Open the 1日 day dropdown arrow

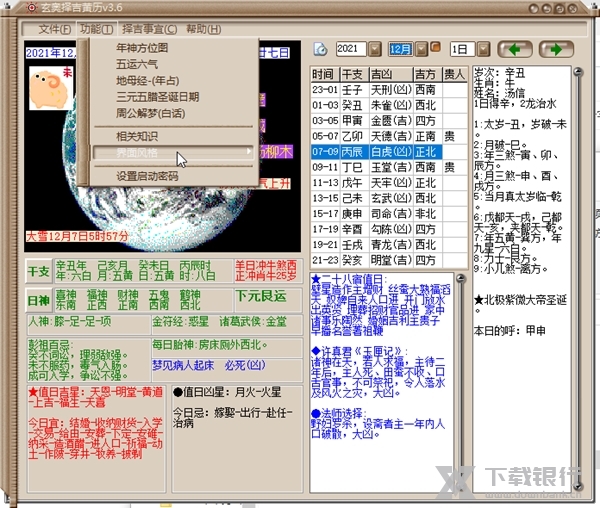(x=484, y=49)
